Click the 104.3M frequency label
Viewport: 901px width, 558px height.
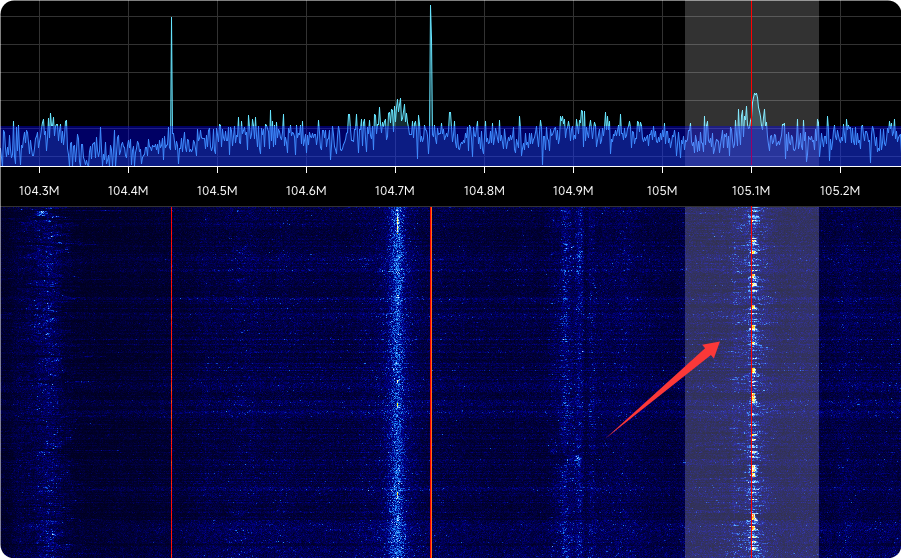39,191
